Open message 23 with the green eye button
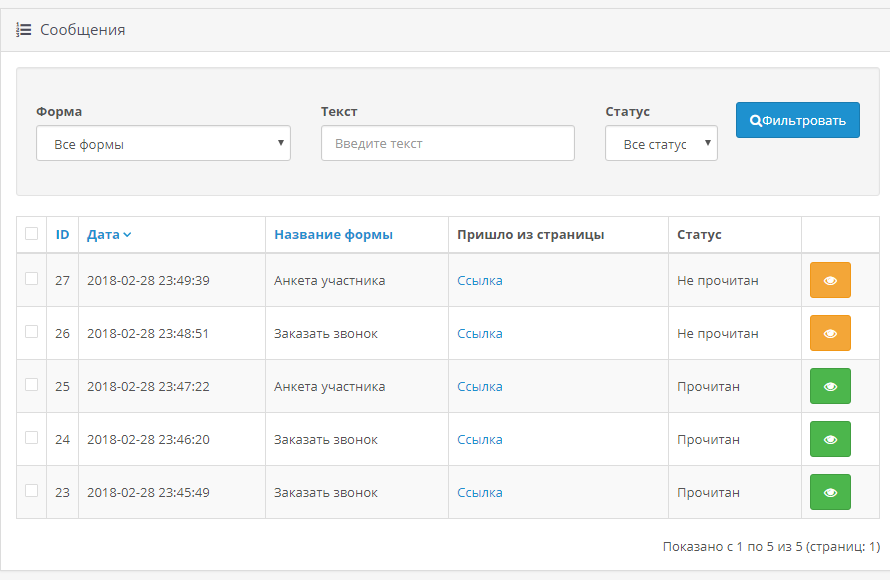 829,493
